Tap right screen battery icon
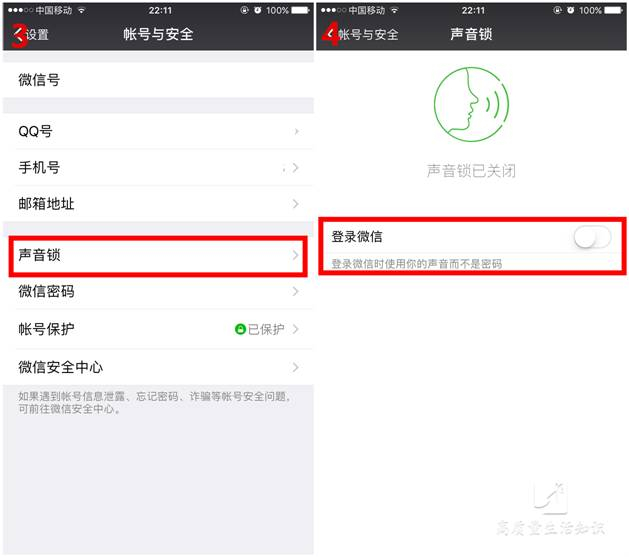This screenshot has width=629, height=557. tap(613, 10)
